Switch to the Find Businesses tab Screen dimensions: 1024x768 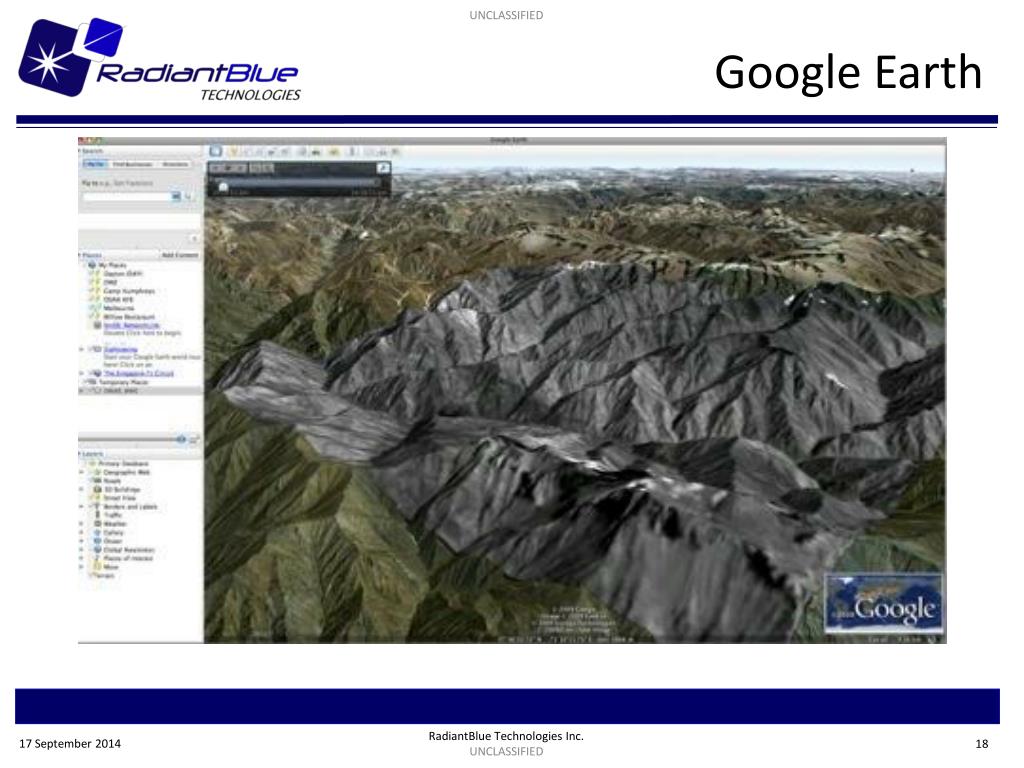tap(133, 164)
